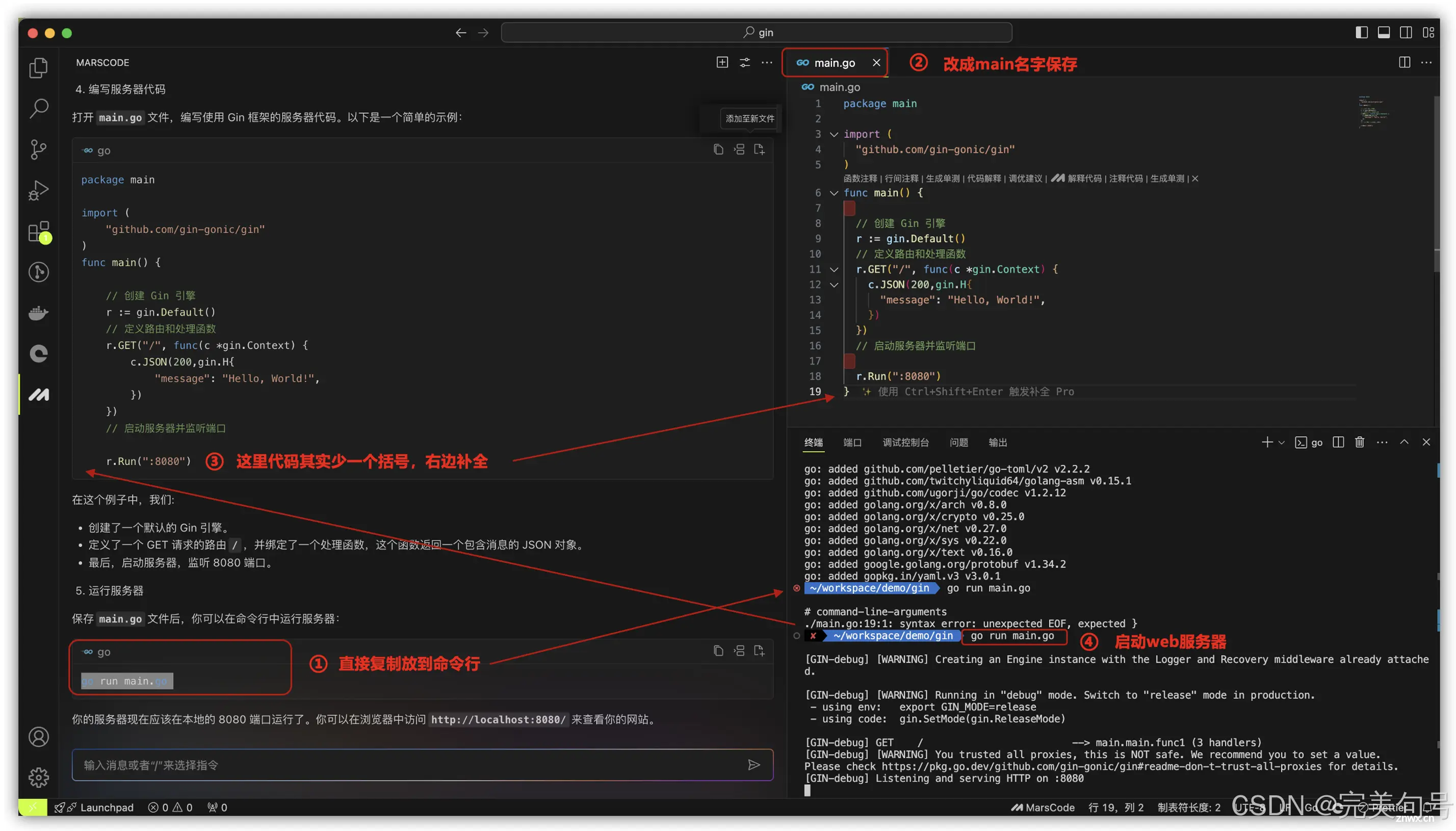Click the gin command center search box

(757, 33)
